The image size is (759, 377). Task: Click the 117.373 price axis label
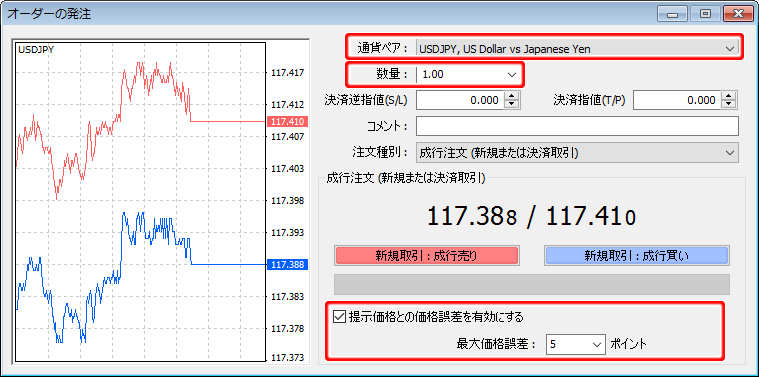[288, 358]
